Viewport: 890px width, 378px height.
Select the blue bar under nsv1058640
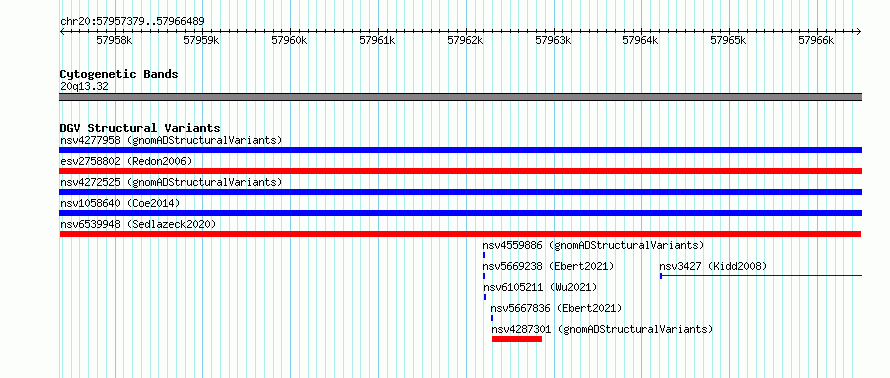tap(460, 213)
